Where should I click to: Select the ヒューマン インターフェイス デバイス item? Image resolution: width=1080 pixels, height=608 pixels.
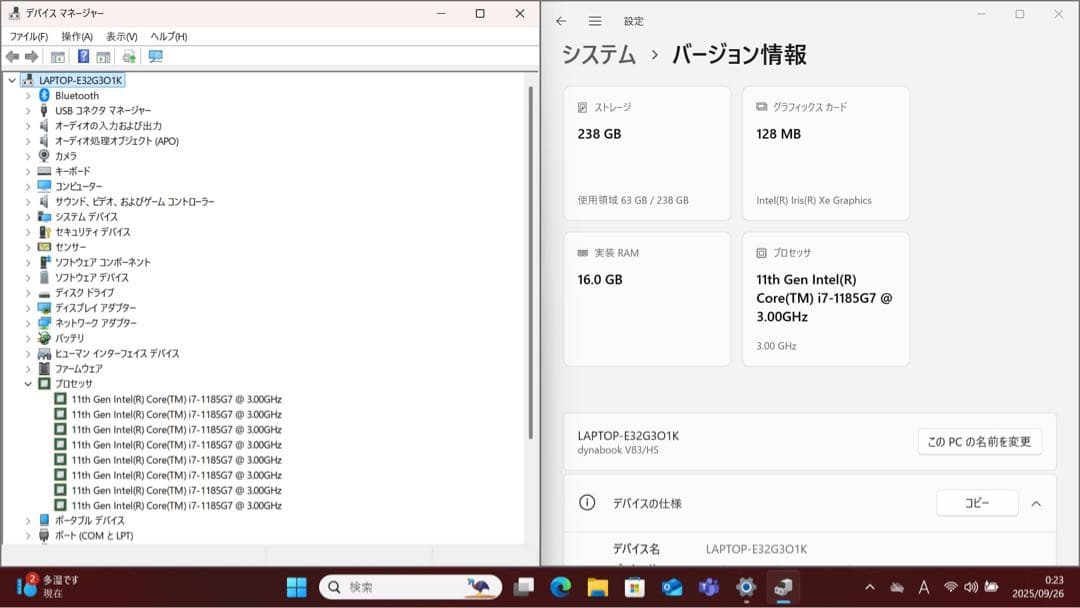tap(117, 353)
